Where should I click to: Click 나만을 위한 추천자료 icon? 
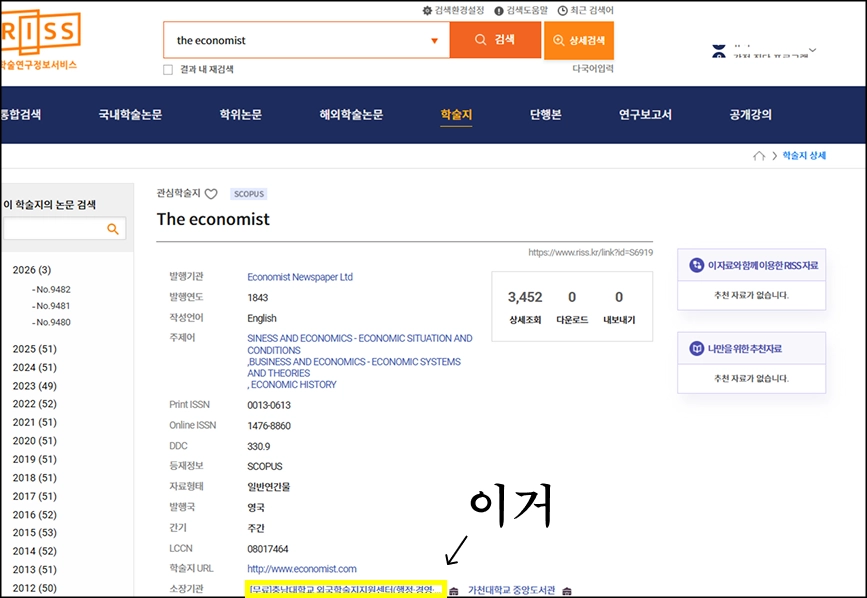click(x=697, y=349)
